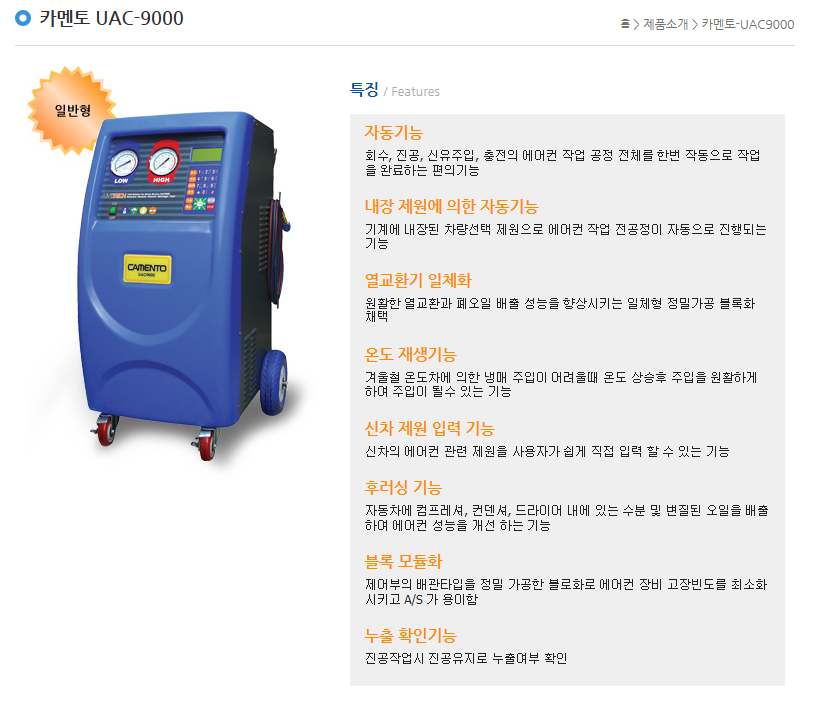Viewport: 814px width, 706px height.
Task: Click the blue circle bullet icon
Action: click(x=23, y=18)
